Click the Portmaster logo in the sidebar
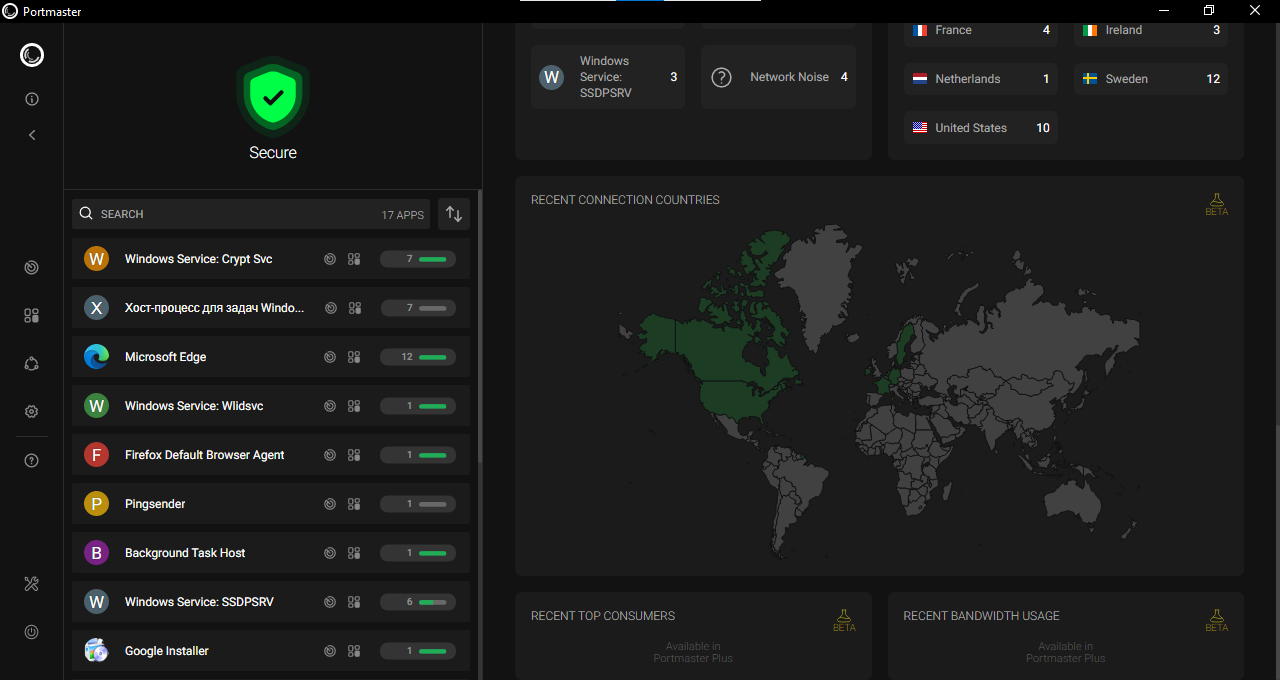This screenshot has width=1280, height=680. coord(32,55)
